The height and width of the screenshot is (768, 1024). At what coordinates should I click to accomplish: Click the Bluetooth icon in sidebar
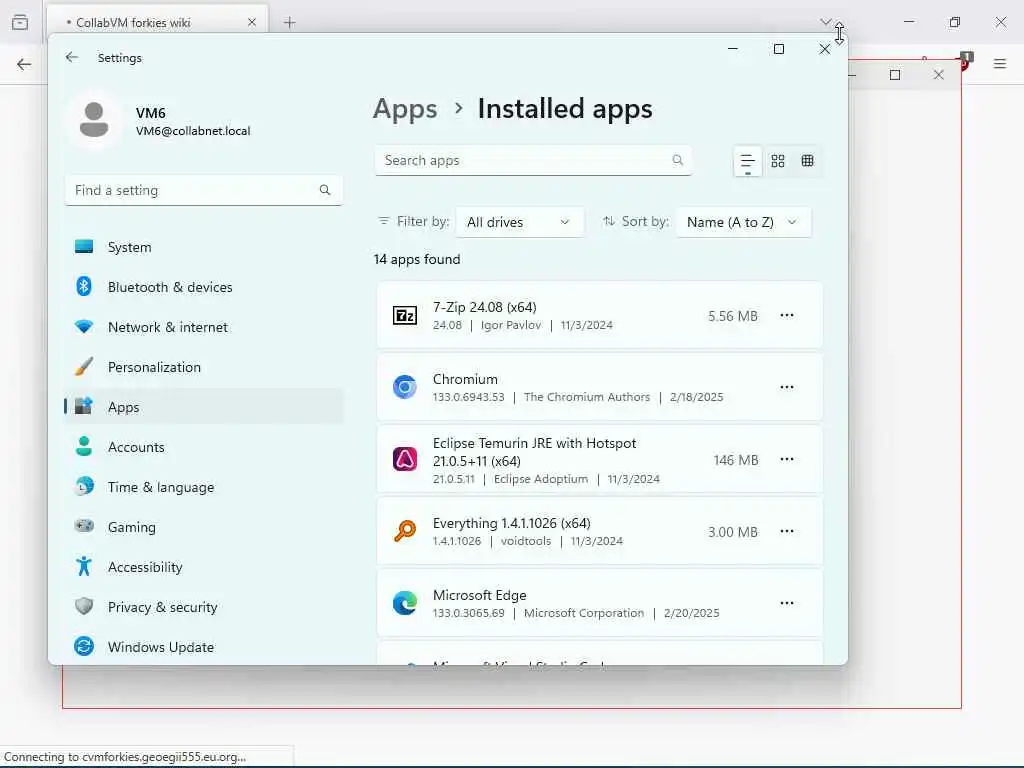[84, 287]
